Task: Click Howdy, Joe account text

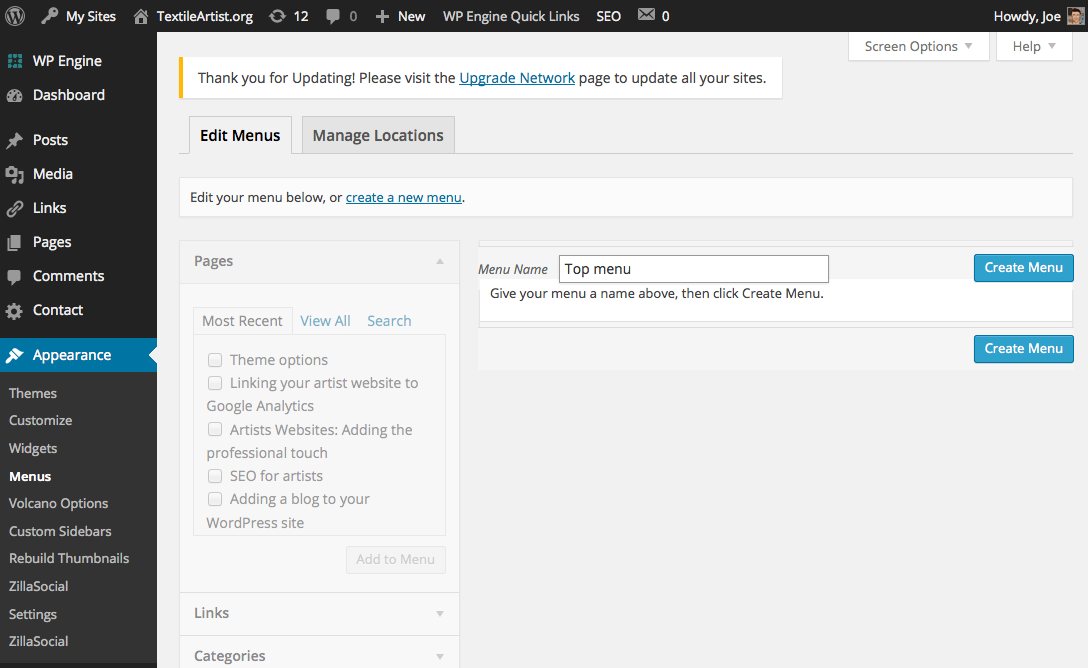Action: pyautogui.click(x=1027, y=16)
